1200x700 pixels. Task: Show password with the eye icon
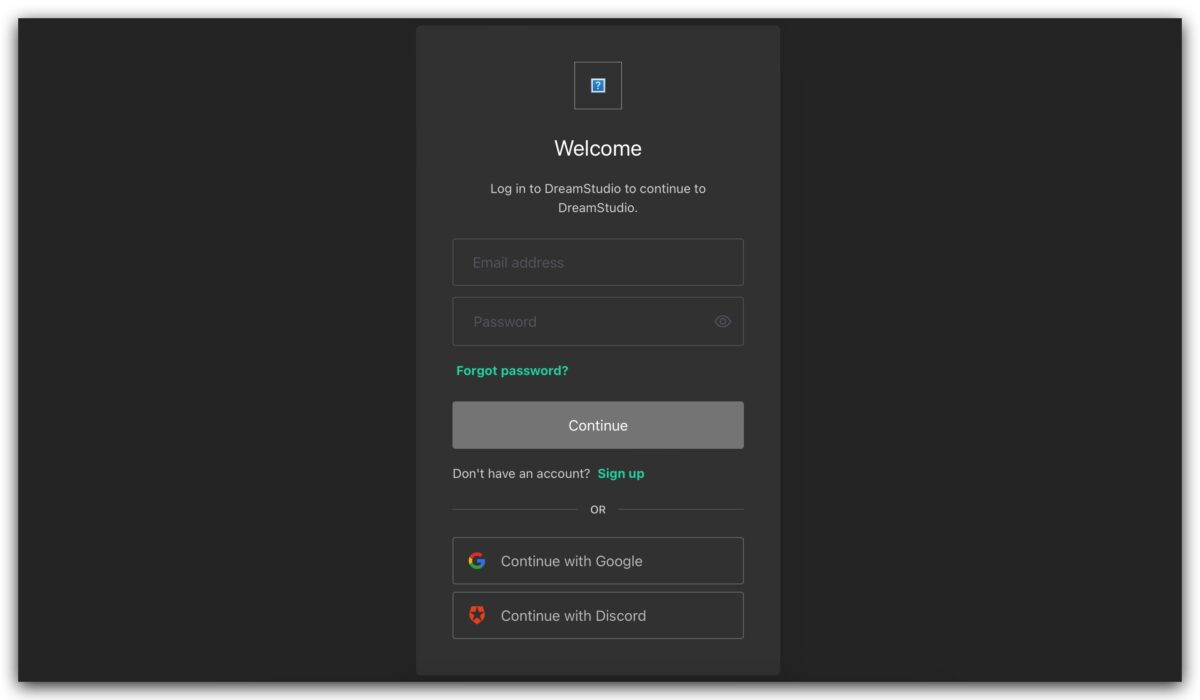723,321
